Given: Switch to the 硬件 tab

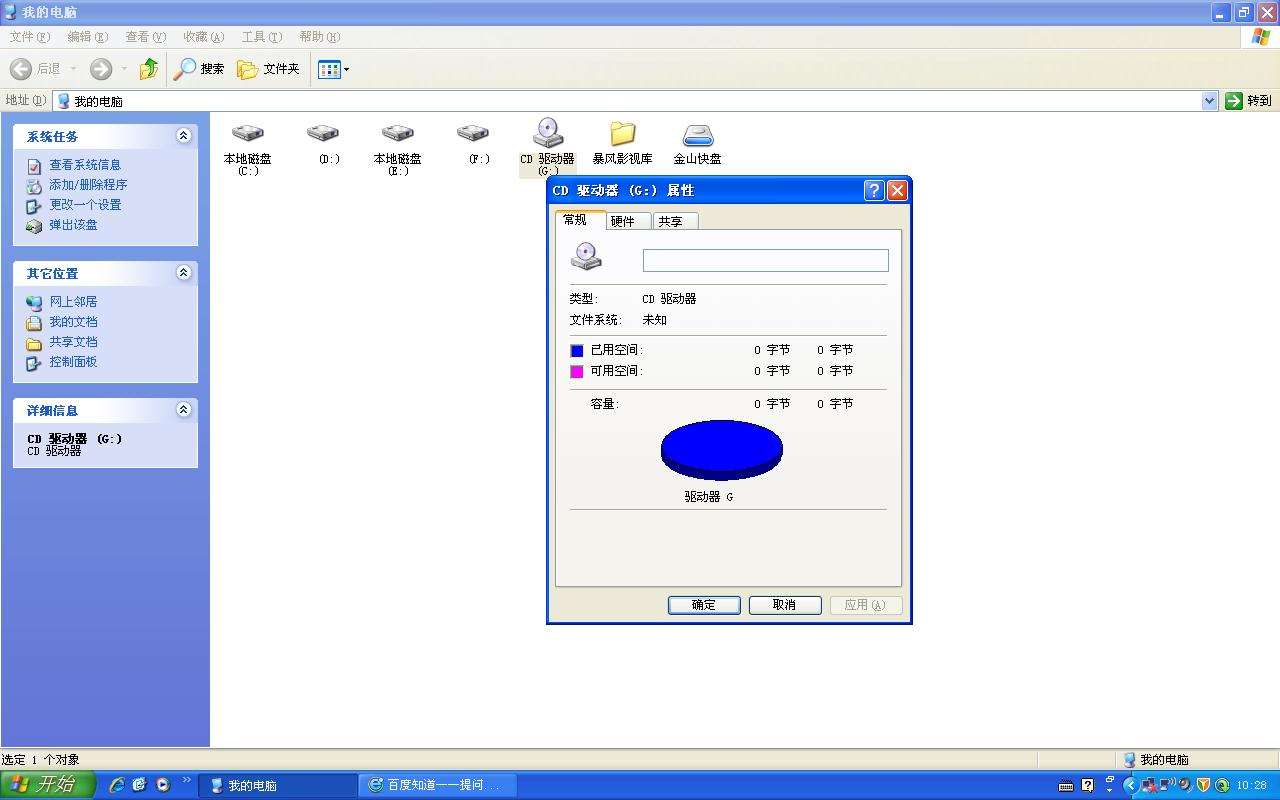Looking at the screenshot, I should tap(629, 221).
